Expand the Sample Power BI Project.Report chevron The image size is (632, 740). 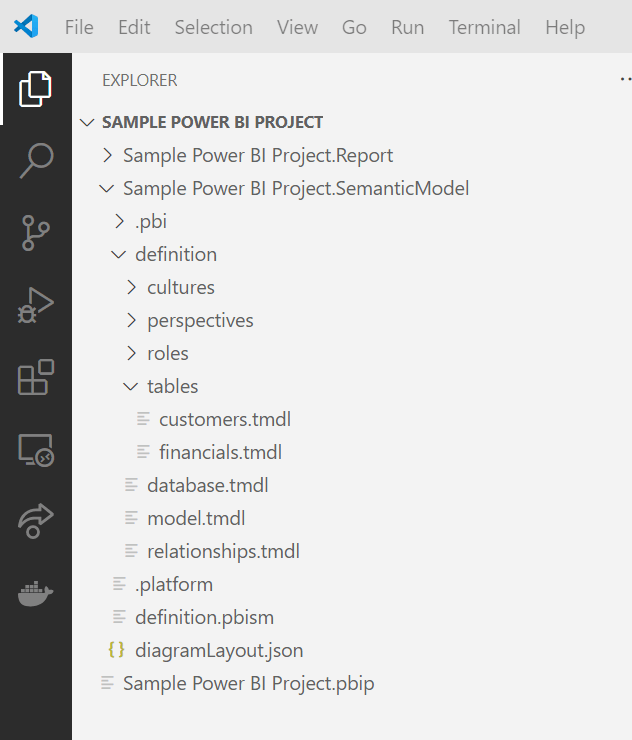click(108, 155)
